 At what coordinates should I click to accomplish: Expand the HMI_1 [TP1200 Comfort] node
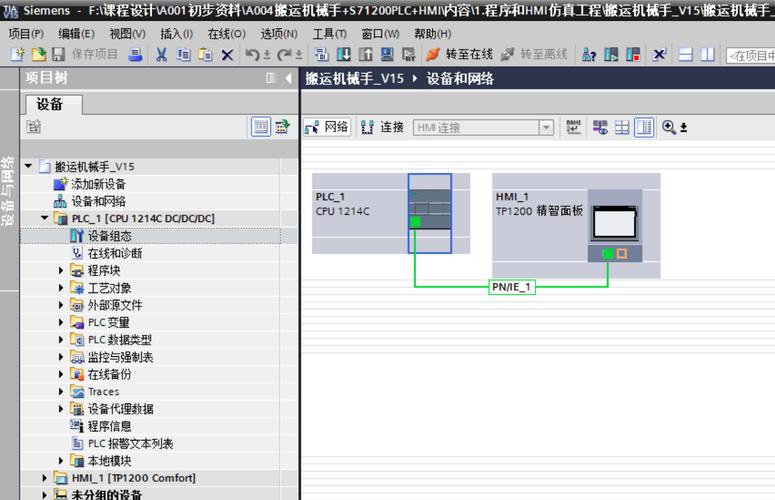click(44, 478)
